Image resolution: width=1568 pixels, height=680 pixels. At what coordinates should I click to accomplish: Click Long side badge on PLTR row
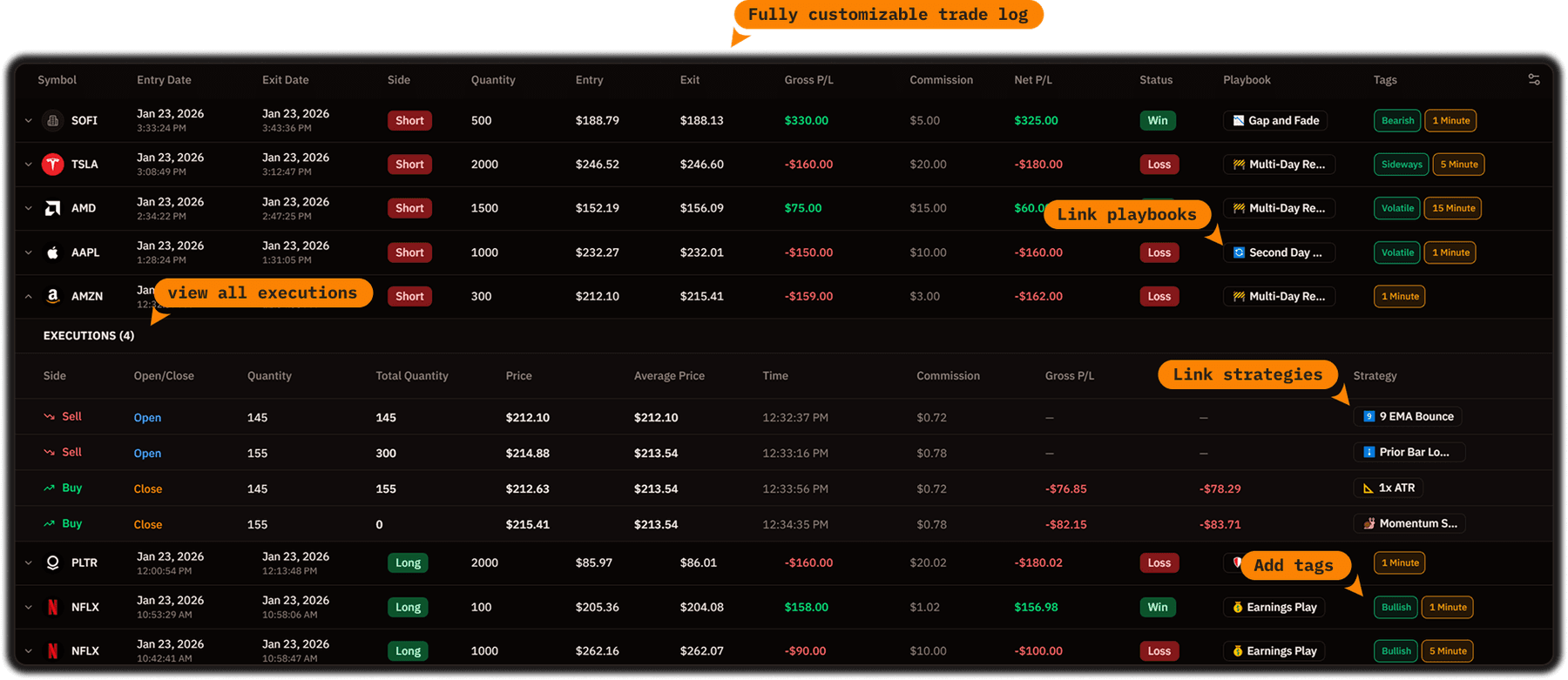[x=408, y=562]
